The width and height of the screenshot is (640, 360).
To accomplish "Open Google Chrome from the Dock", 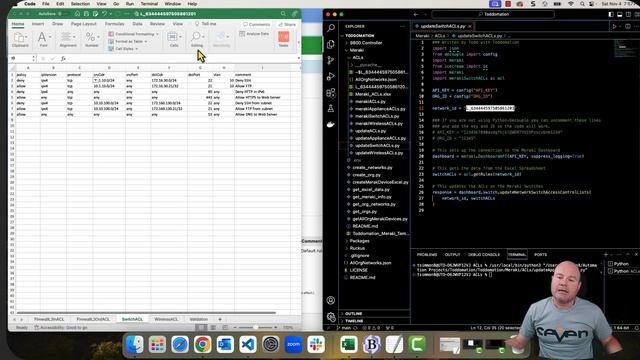I will click(x=202, y=344).
